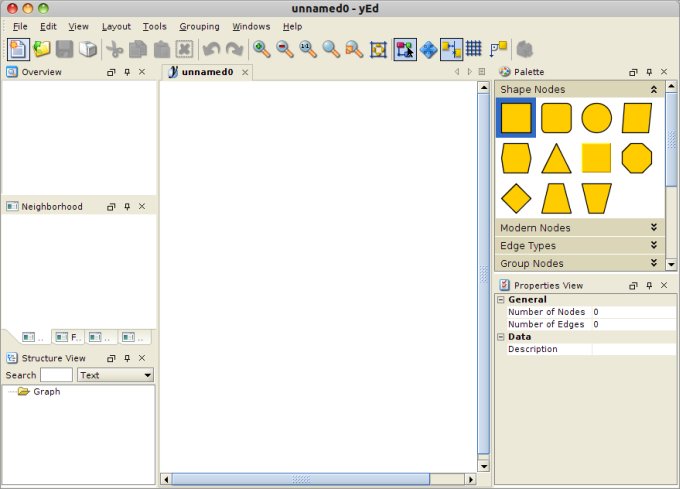Click the Zoom In magnifier icon

pos(261,49)
